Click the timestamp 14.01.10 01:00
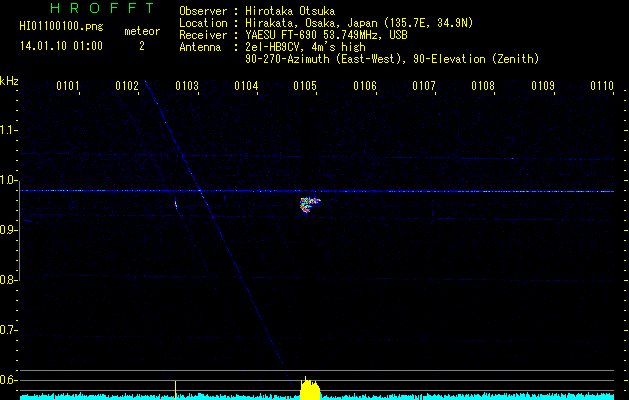This screenshot has width=629, height=400. 61,46
